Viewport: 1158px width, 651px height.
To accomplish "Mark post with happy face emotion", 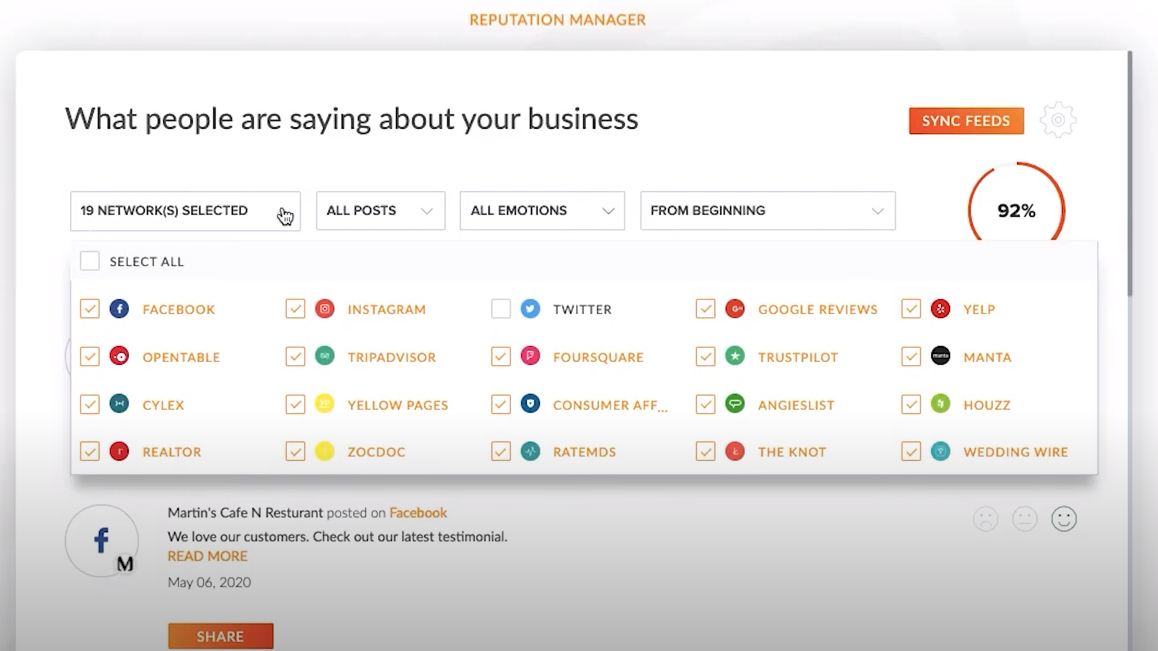I will [x=1064, y=519].
